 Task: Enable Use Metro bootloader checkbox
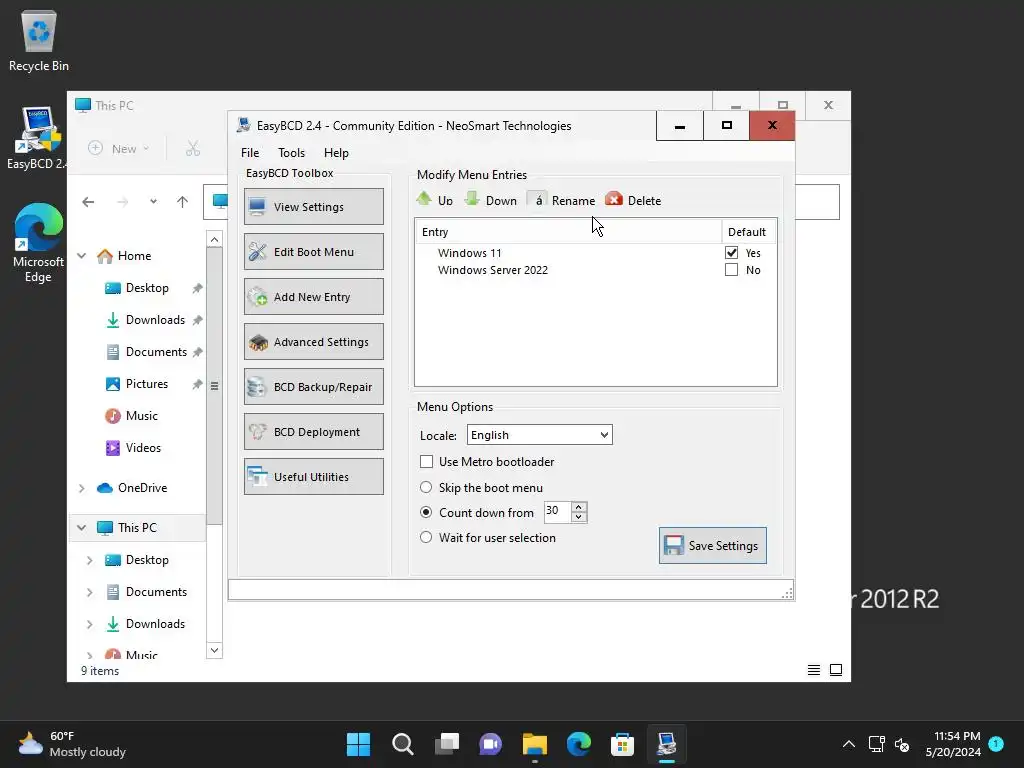426,462
